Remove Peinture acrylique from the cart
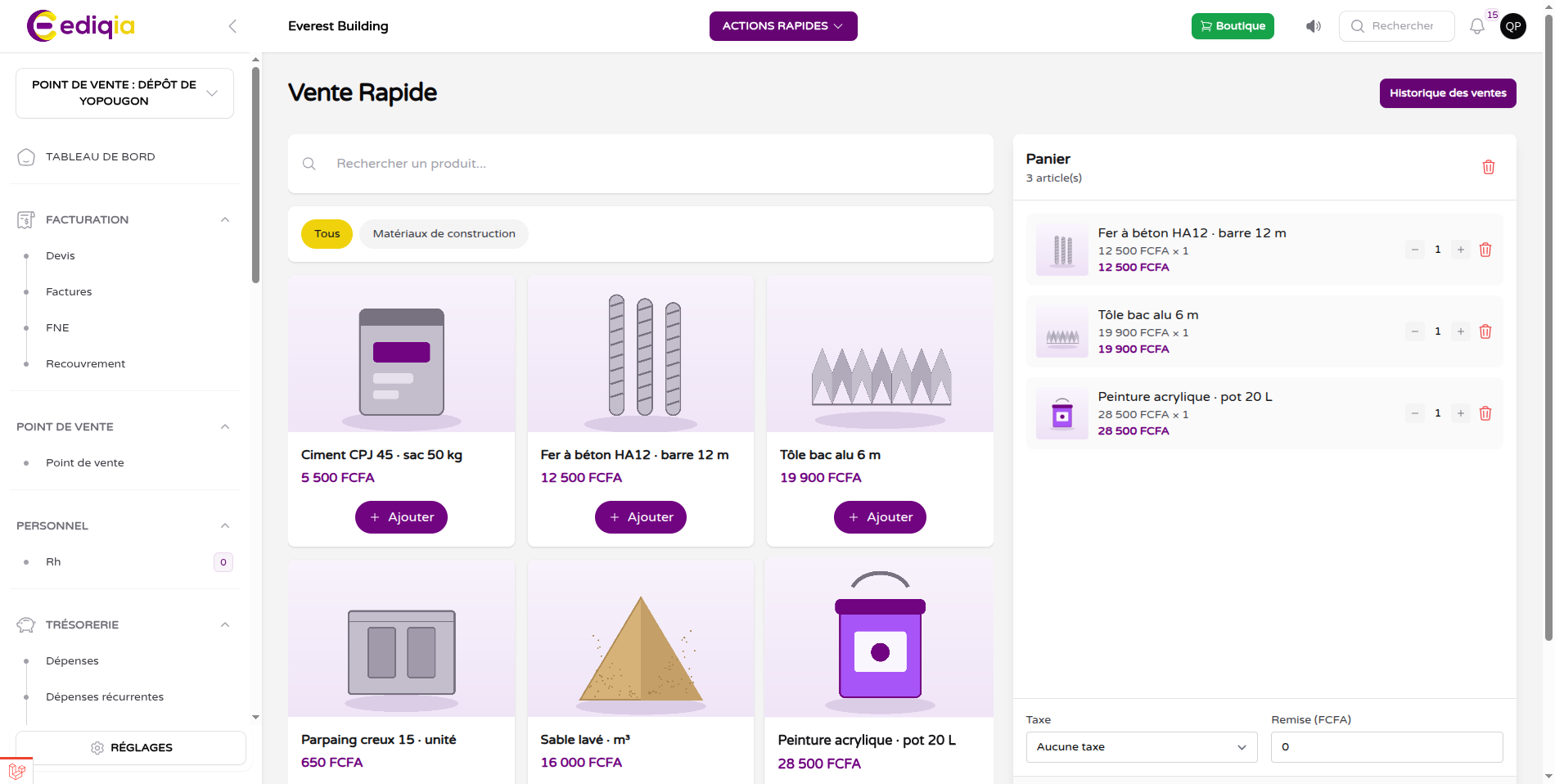 pos(1485,413)
